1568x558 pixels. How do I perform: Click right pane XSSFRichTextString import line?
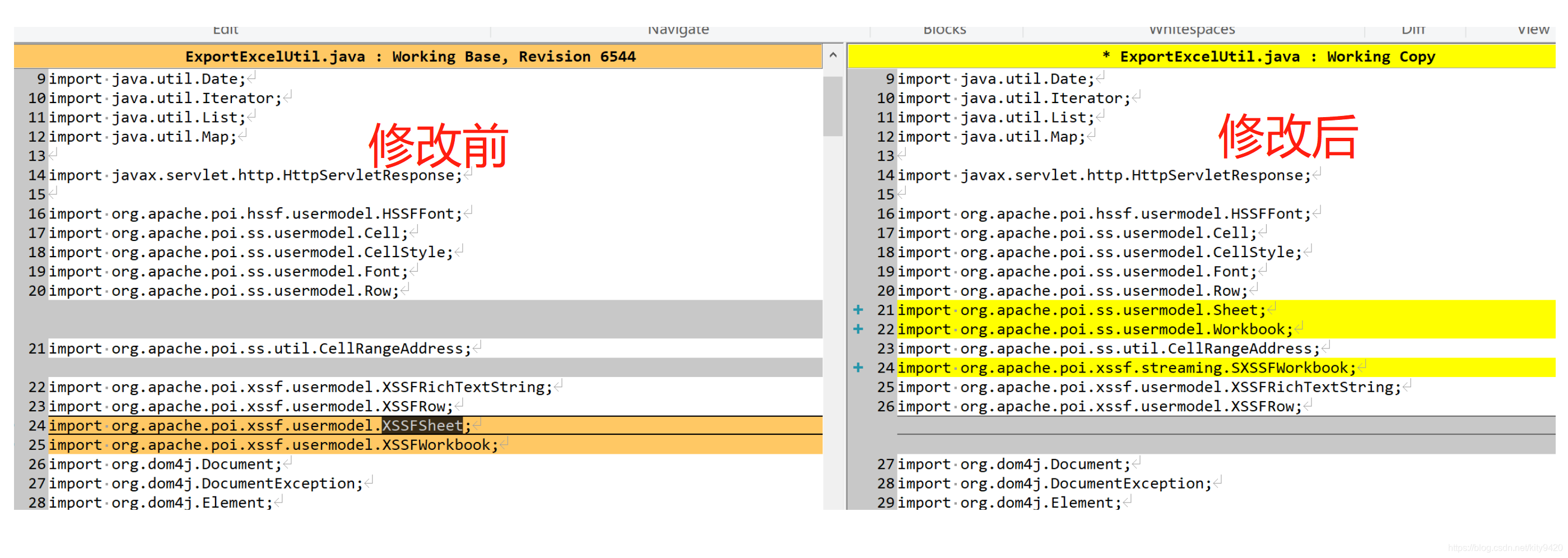[1149, 387]
